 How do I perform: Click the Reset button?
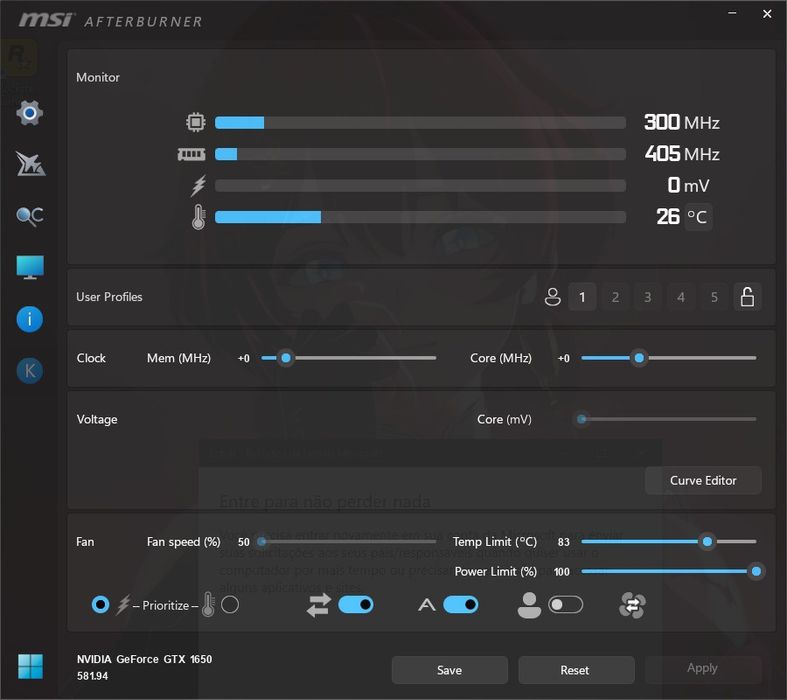[575, 670]
